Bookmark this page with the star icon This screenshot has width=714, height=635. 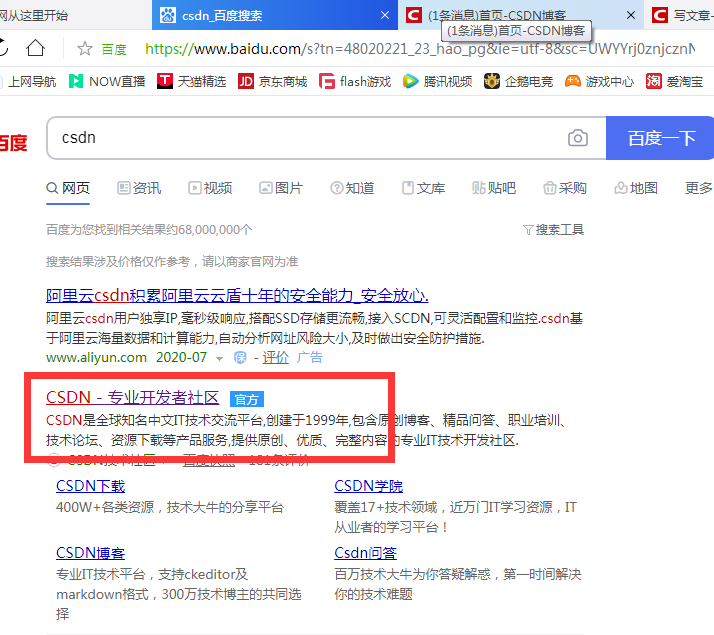point(85,48)
